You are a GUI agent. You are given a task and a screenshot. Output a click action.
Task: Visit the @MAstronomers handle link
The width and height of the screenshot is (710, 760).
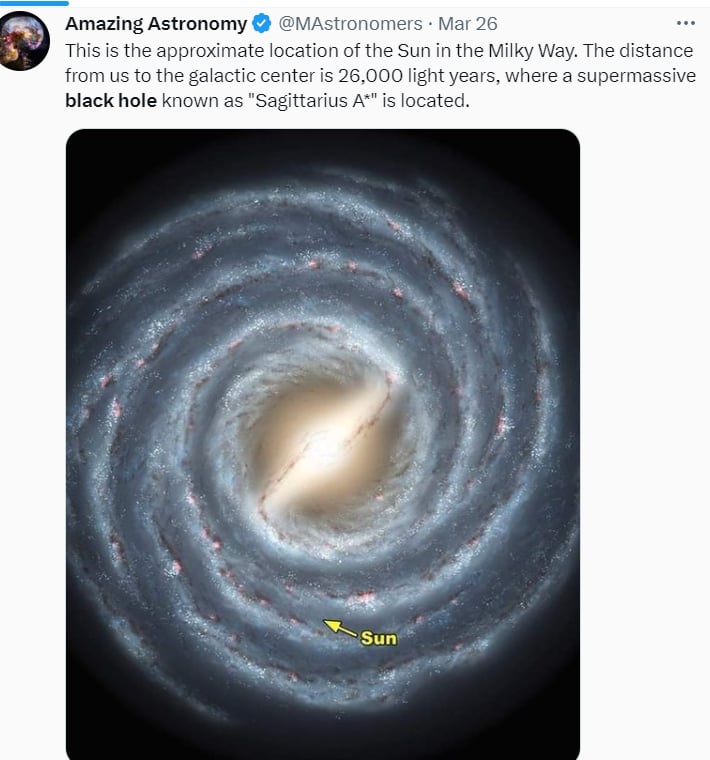(x=350, y=24)
